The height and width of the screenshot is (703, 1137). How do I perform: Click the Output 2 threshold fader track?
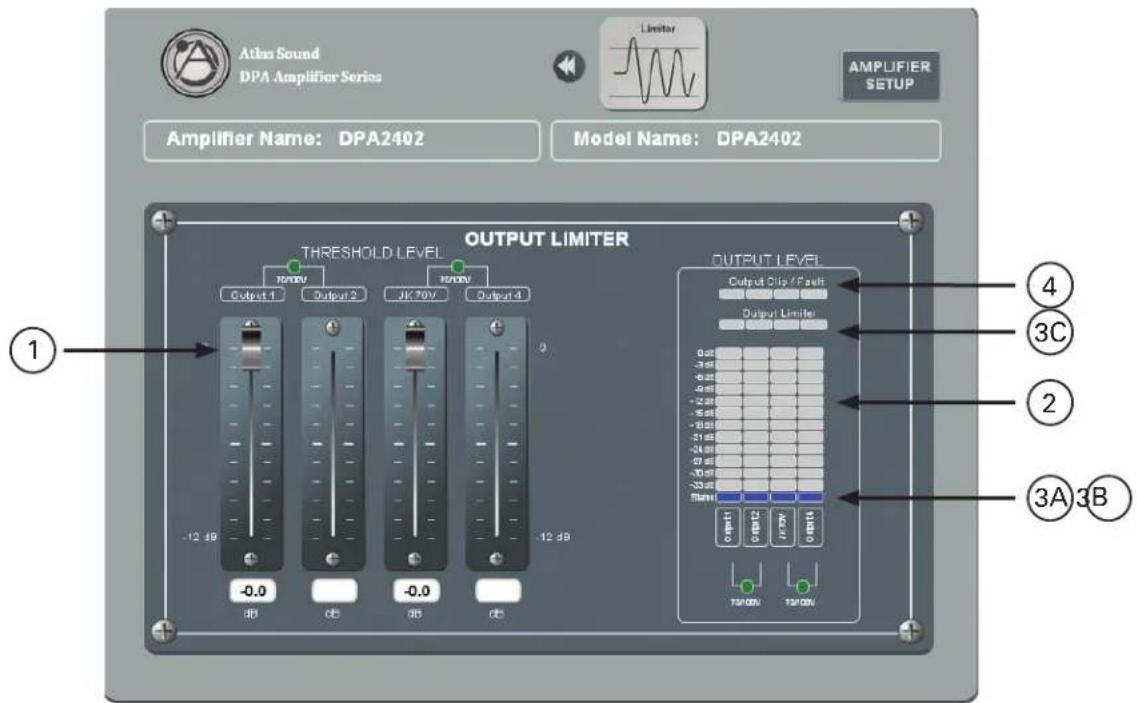(x=333, y=444)
